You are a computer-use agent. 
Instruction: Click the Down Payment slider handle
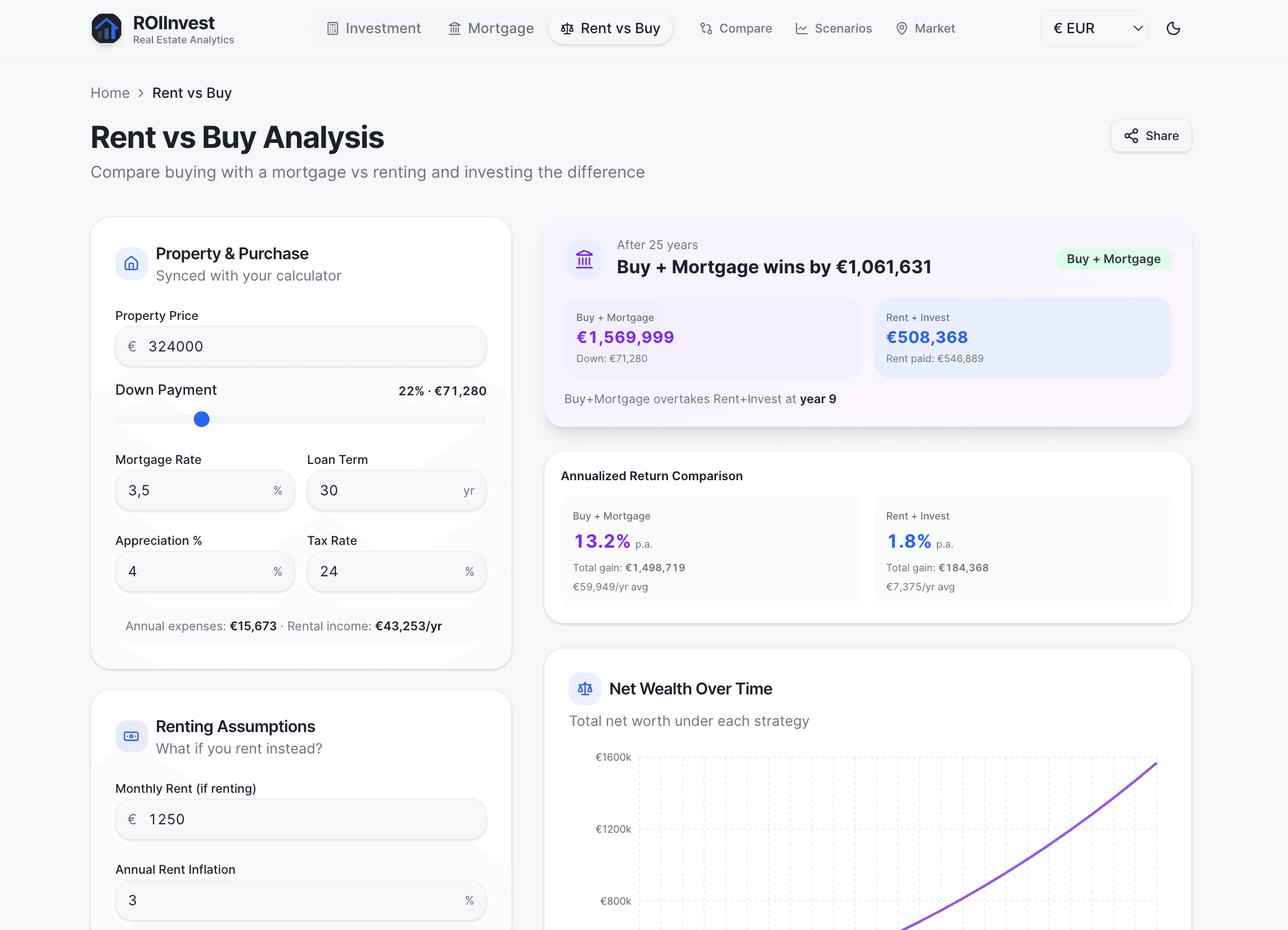click(201, 419)
